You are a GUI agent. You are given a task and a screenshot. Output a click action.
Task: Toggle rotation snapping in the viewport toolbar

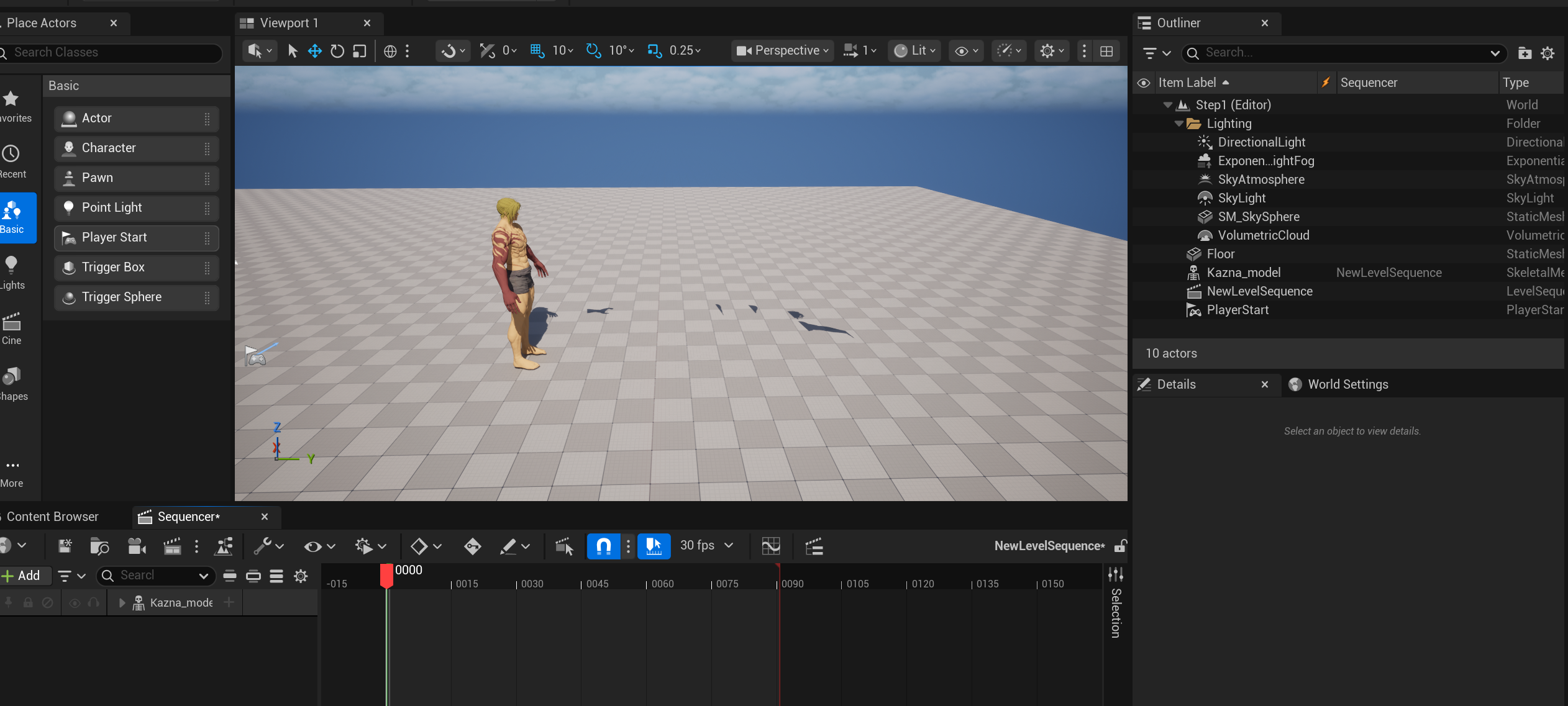click(593, 51)
